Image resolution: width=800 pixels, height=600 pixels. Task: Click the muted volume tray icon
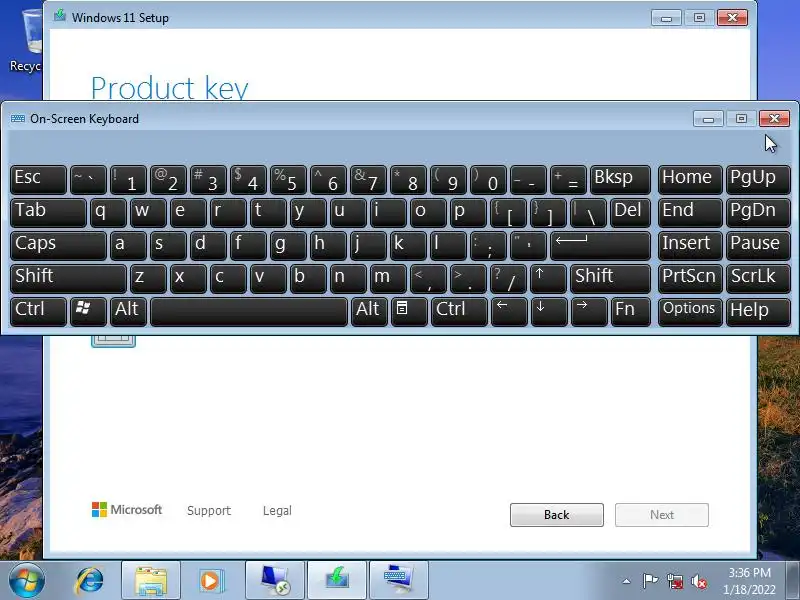pos(699,581)
